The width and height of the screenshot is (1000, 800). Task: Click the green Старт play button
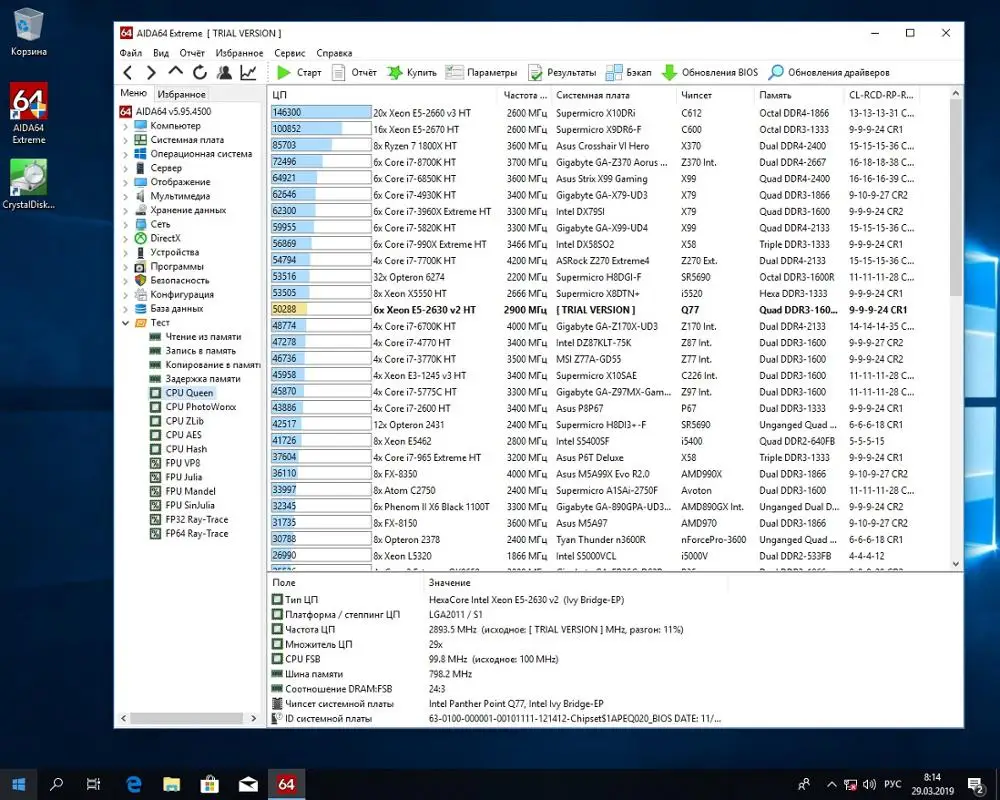(284, 73)
